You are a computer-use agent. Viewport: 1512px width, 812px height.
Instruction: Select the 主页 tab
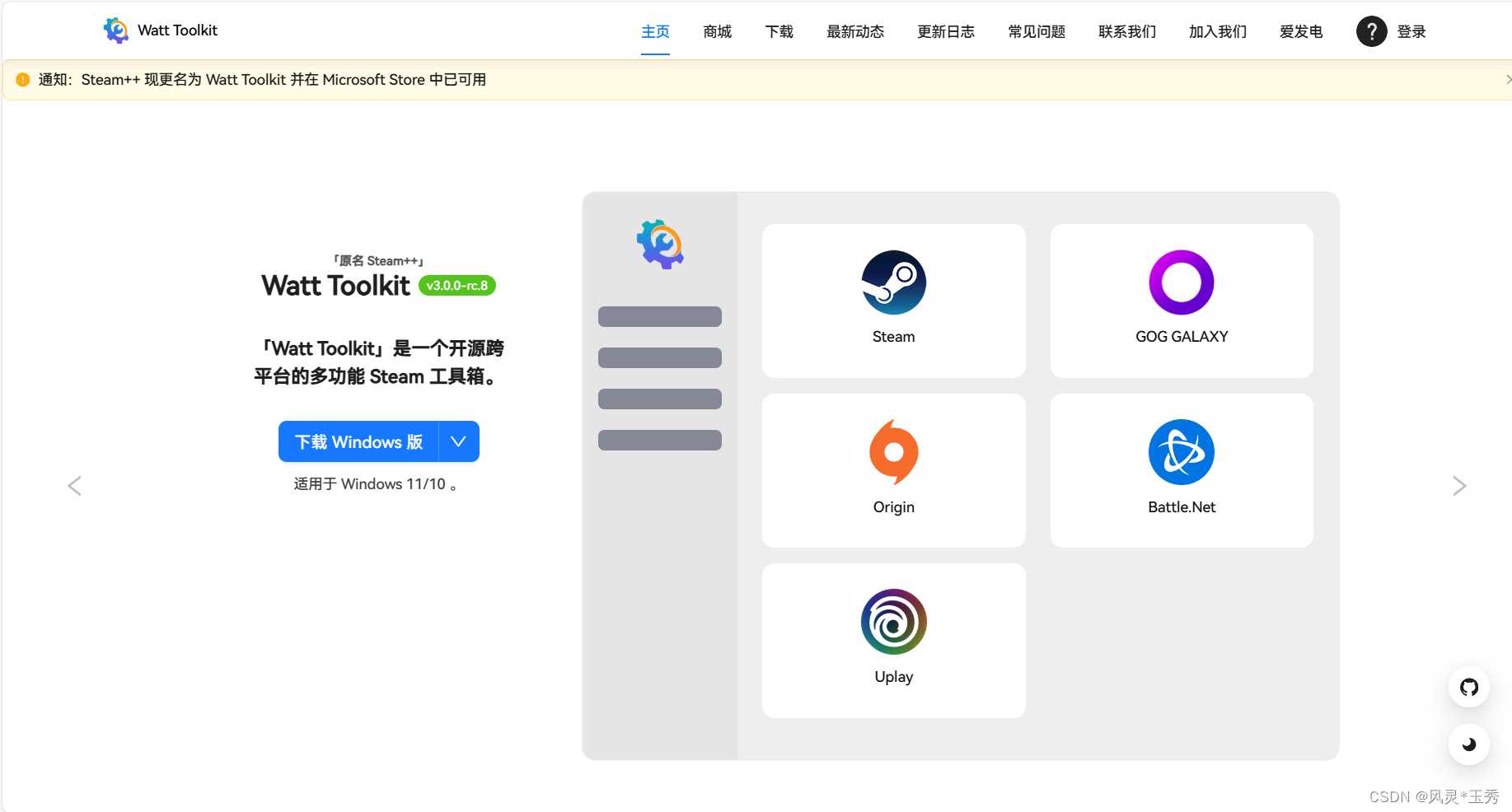[x=655, y=32]
